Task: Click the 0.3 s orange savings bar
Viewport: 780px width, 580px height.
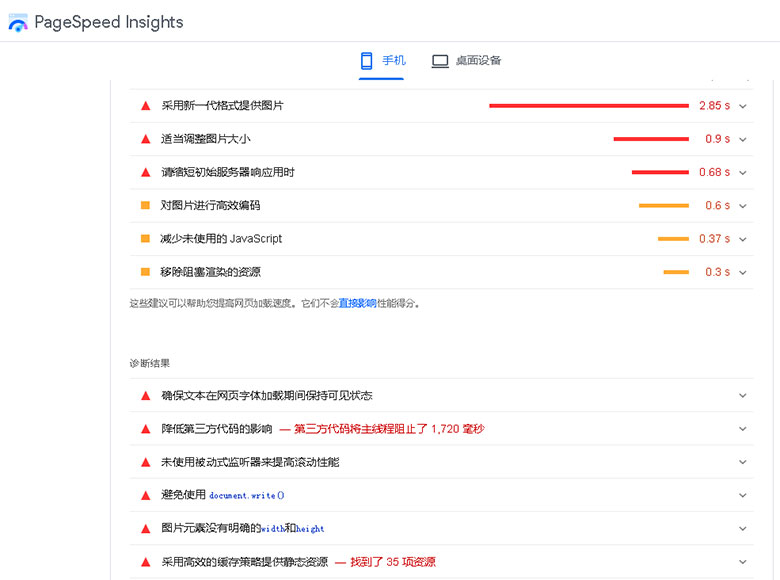Action: pyautogui.click(x=676, y=272)
